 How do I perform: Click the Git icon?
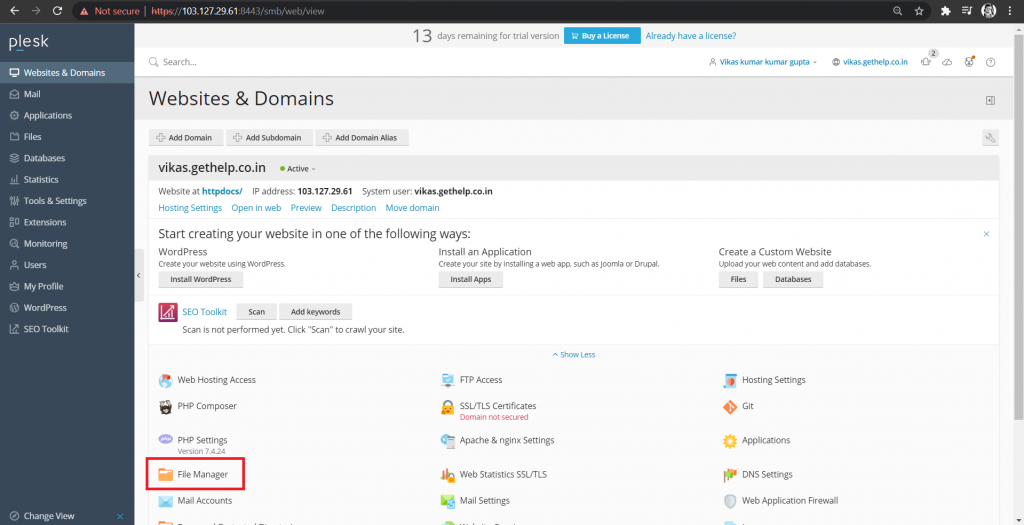[x=730, y=407]
